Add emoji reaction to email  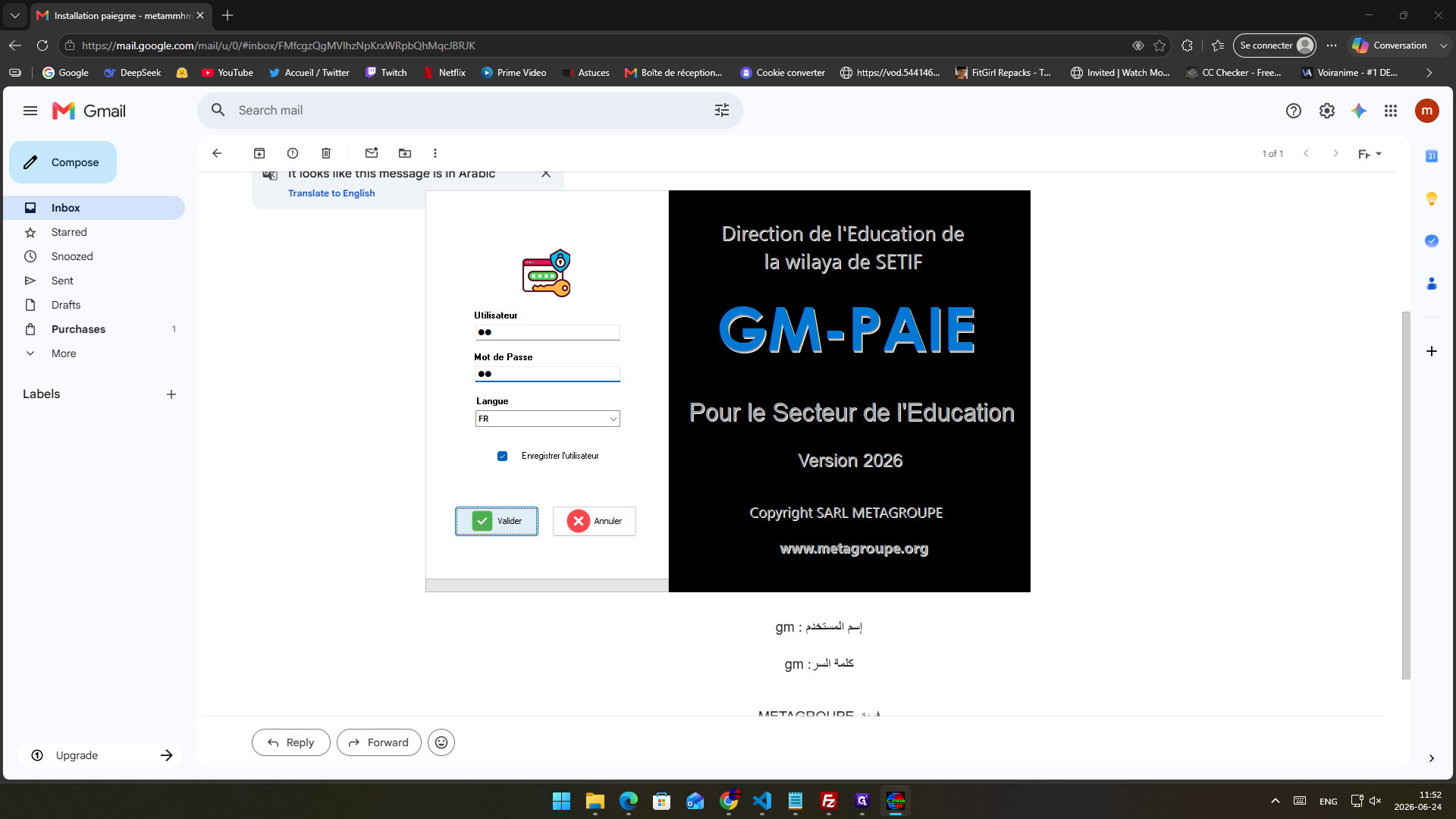441,742
